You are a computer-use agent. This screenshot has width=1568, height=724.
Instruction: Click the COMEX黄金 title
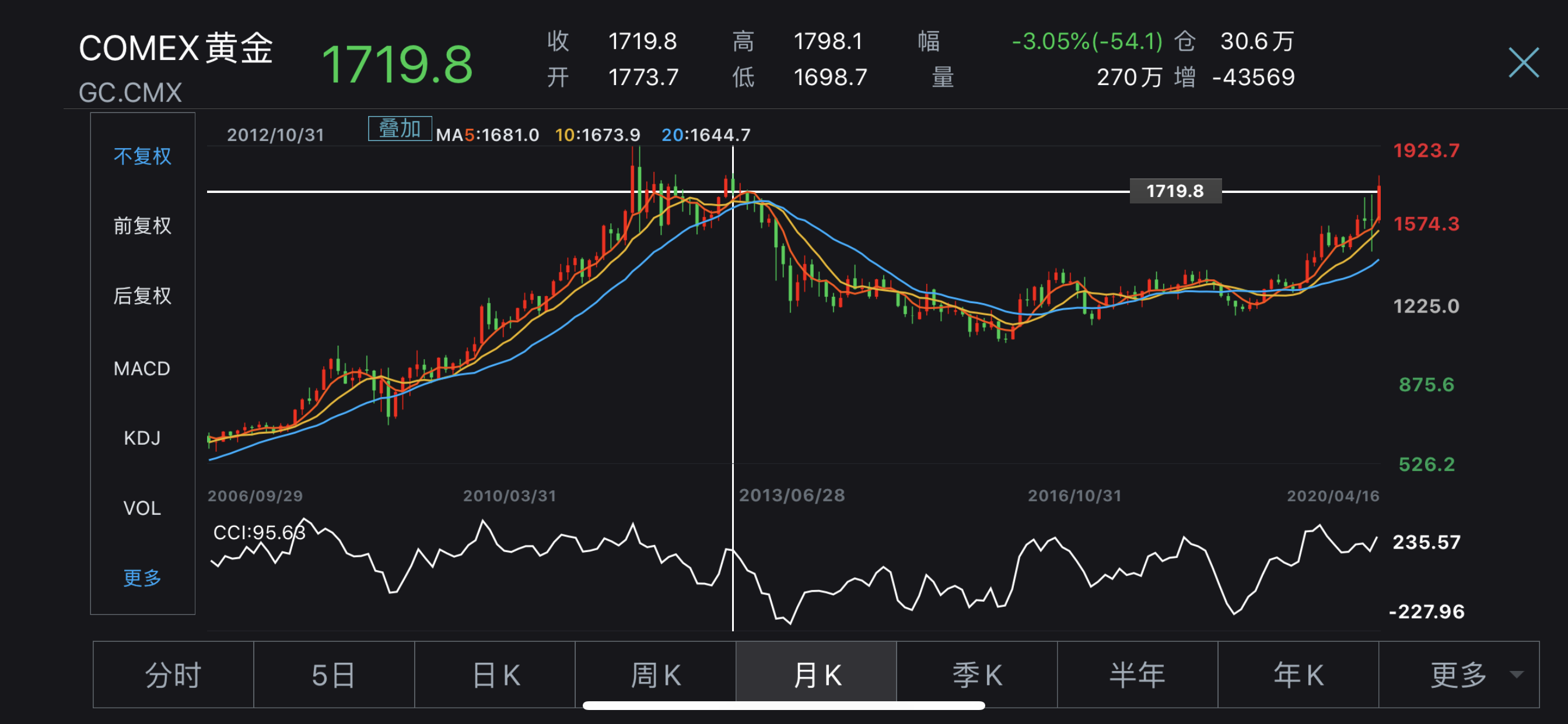coord(176,48)
